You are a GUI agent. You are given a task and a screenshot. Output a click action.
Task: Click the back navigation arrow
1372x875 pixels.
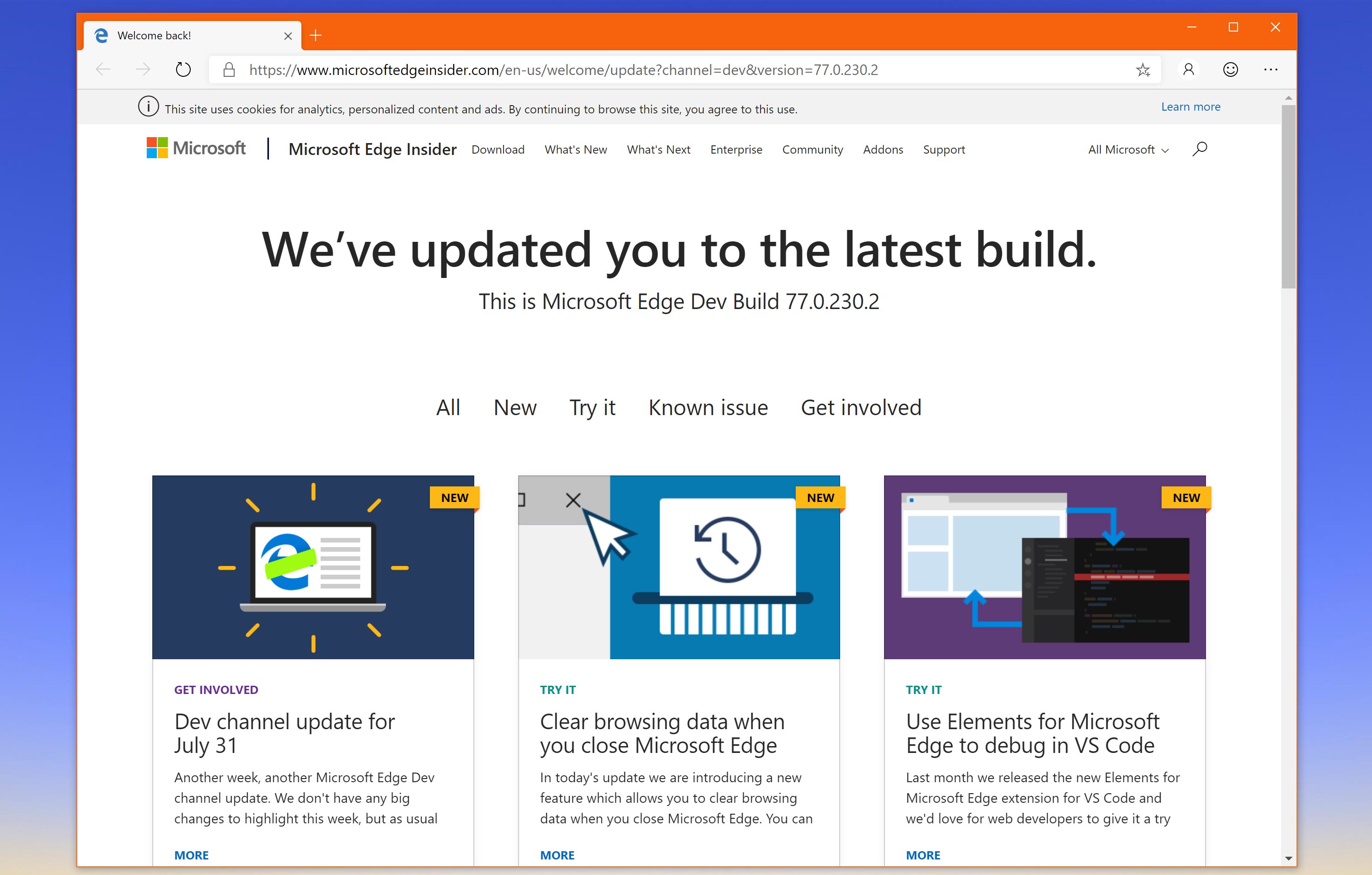pos(102,69)
